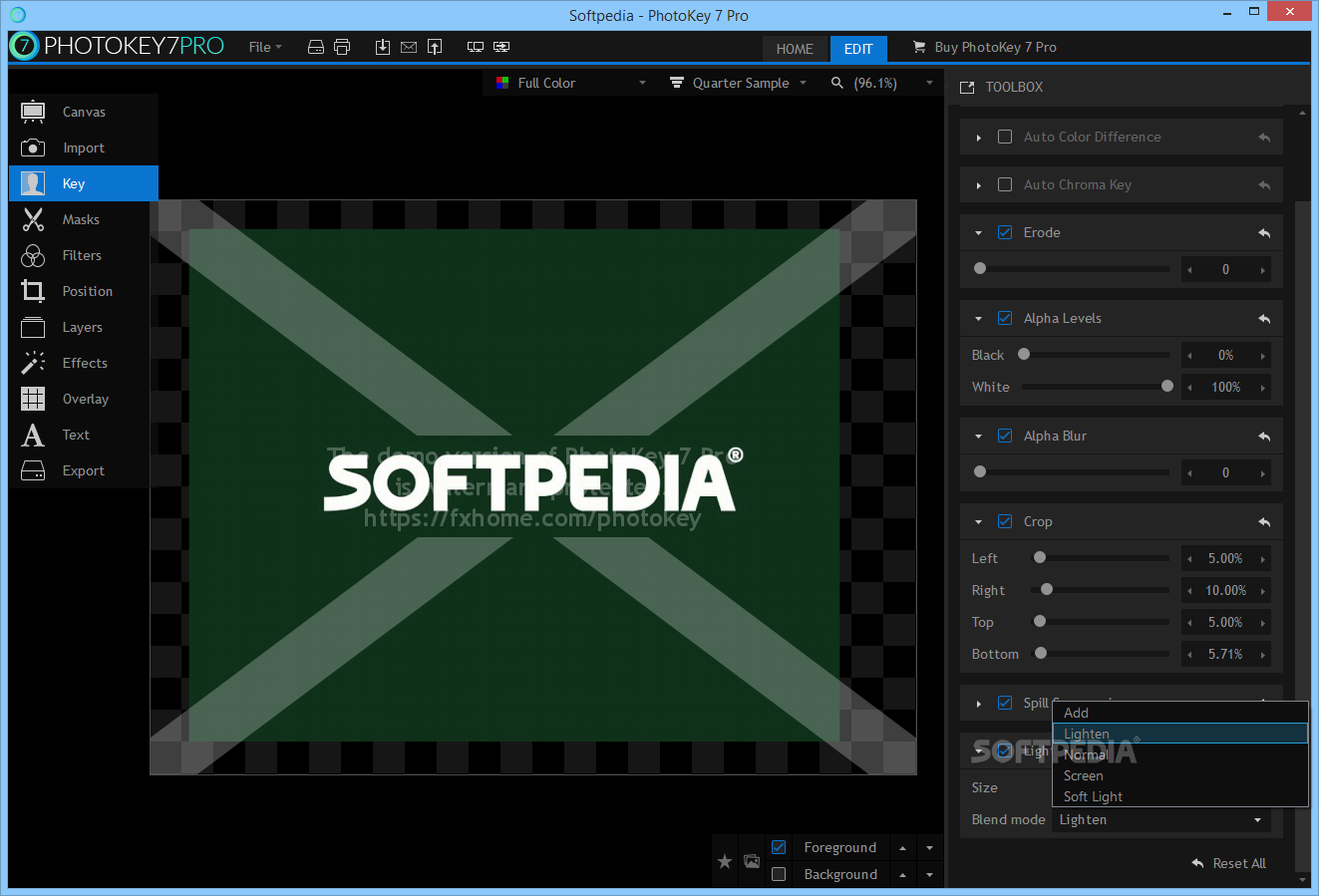1319x896 pixels.
Task: Click the save drive icon in toolbar
Action: pos(316,47)
